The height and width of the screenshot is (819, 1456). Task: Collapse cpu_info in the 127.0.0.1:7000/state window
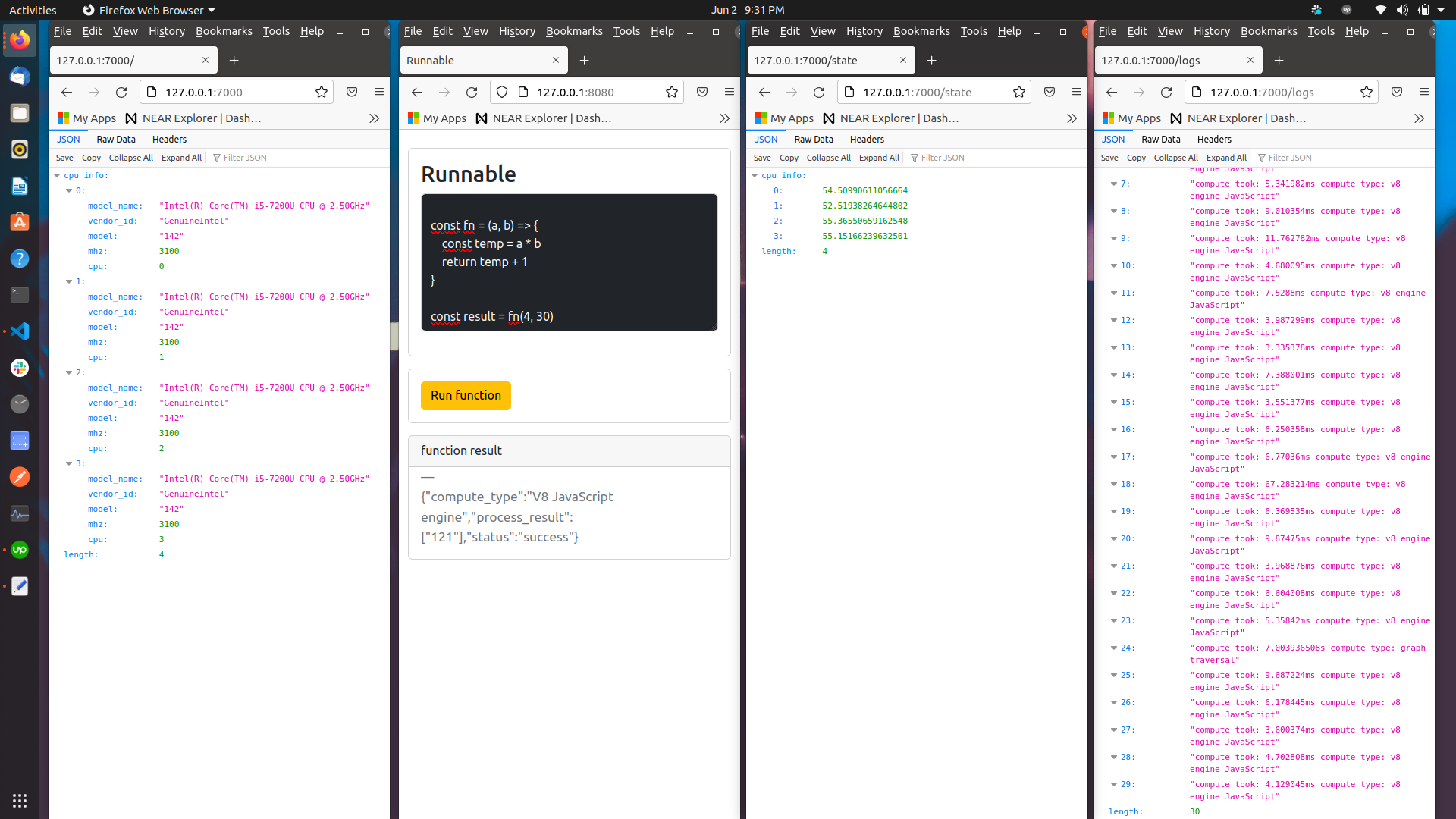[x=755, y=175]
